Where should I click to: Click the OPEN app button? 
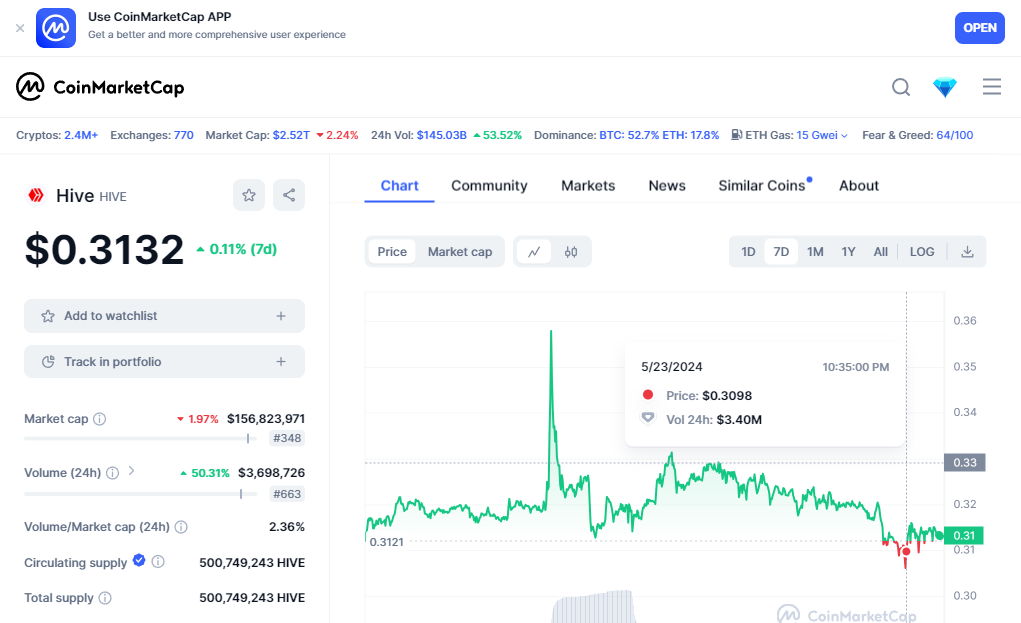pos(979,28)
